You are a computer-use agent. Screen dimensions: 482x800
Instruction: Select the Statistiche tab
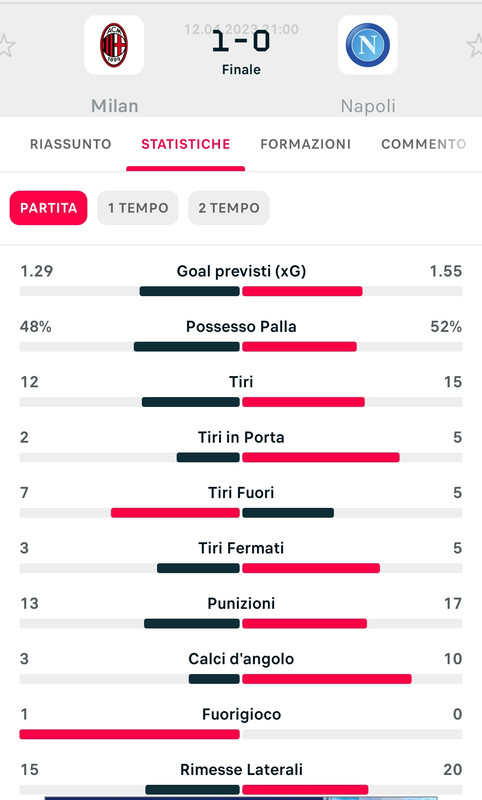point(186,144)
